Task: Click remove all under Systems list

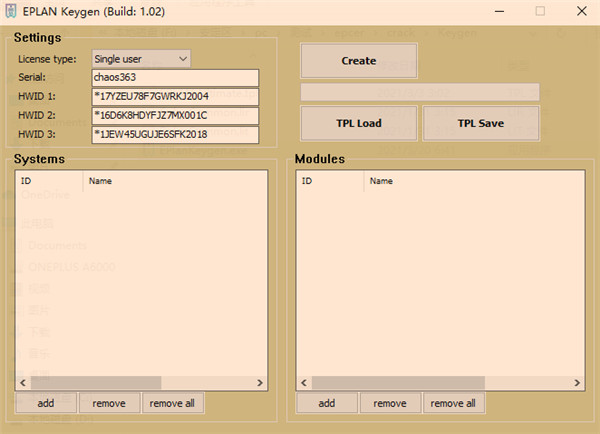Action: click(173, 403)
